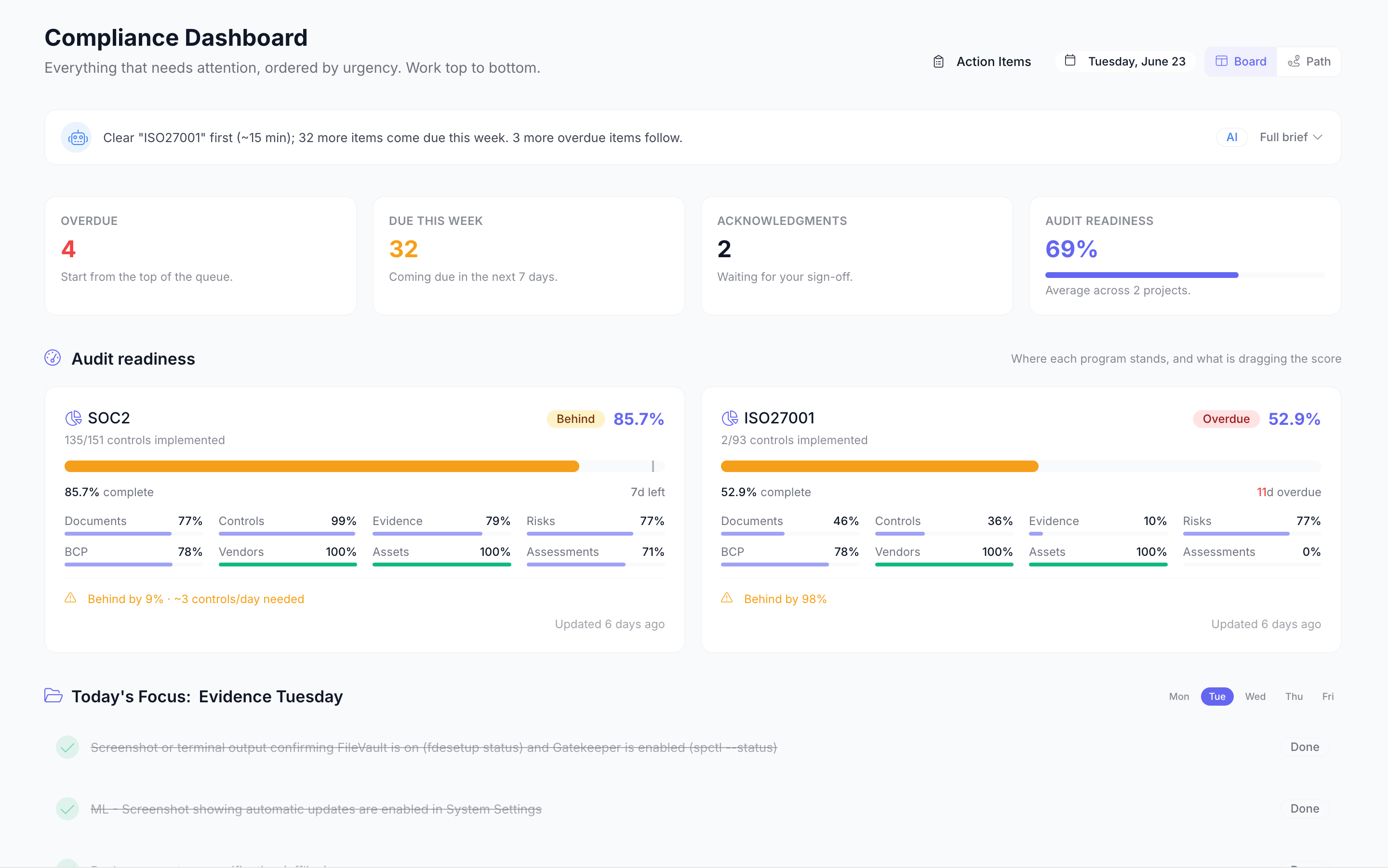Select the Tue focus day
This screenshot has width=1388, height=868.
tap(1217, 697)
